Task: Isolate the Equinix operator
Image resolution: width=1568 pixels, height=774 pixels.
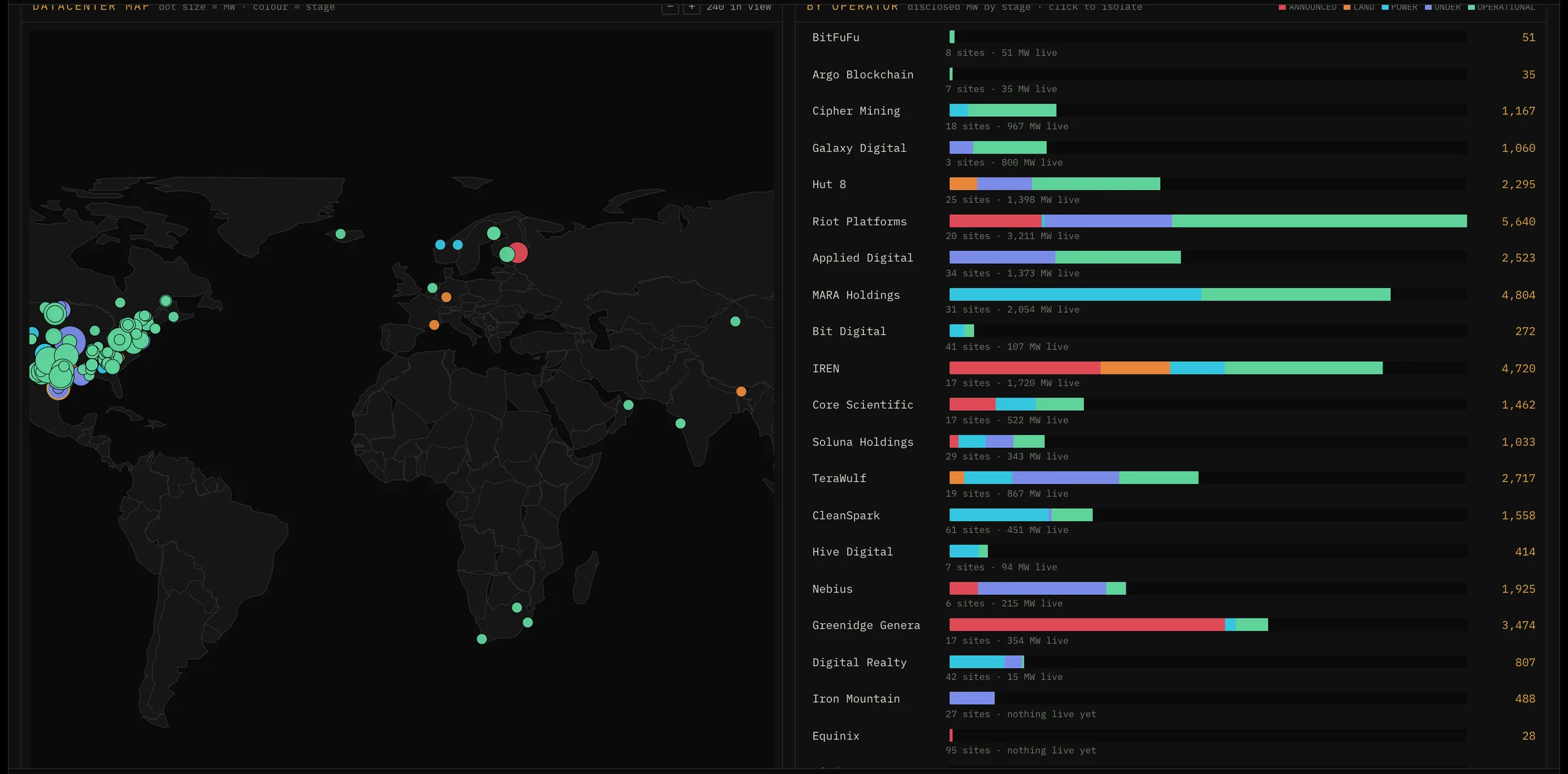Action: (1173, 742)
